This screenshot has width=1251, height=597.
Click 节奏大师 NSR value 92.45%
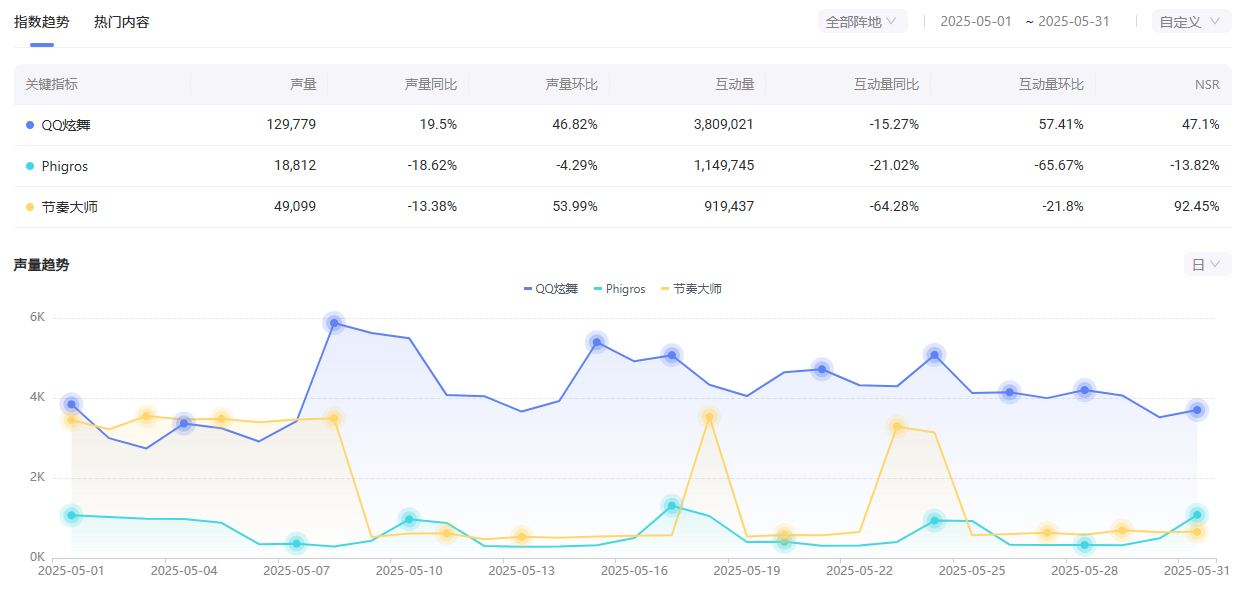point(1198,207)
